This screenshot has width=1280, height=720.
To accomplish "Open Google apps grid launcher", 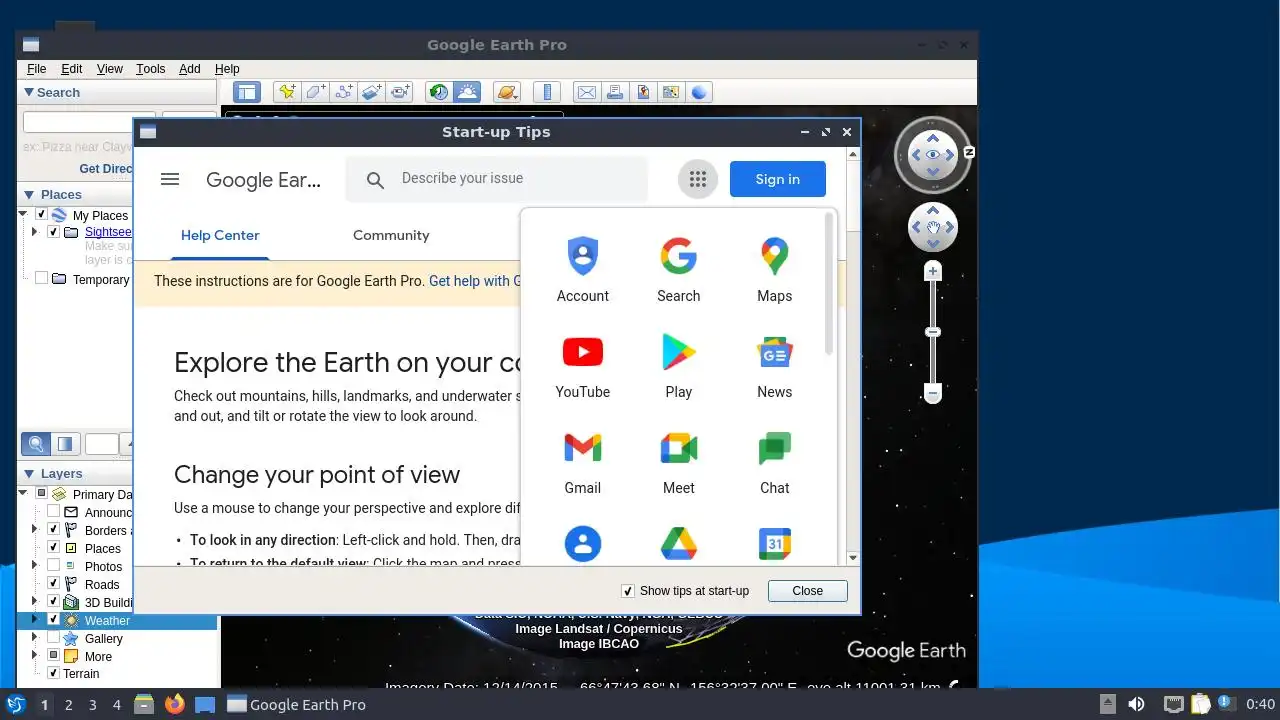I will tap(698, 180).
